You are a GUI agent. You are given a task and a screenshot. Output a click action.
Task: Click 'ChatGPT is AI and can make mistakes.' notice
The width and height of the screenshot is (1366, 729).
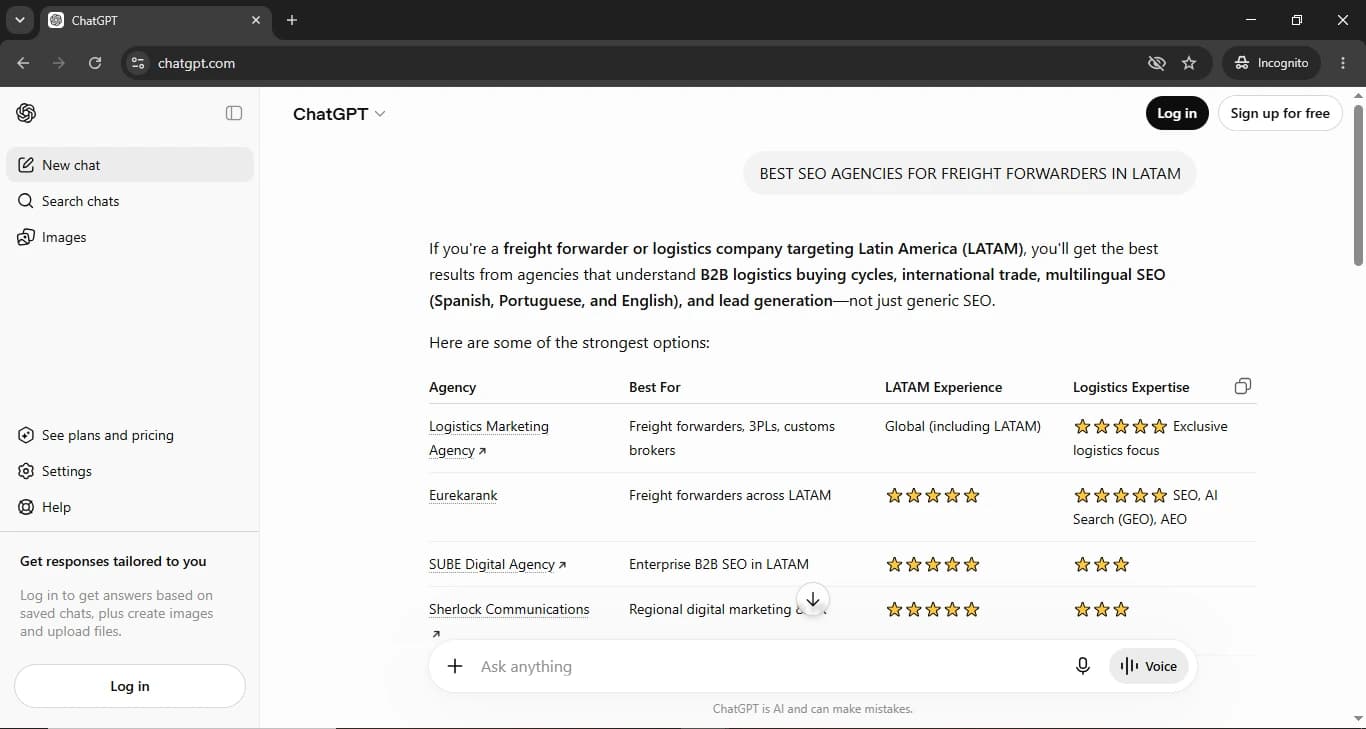813,709
